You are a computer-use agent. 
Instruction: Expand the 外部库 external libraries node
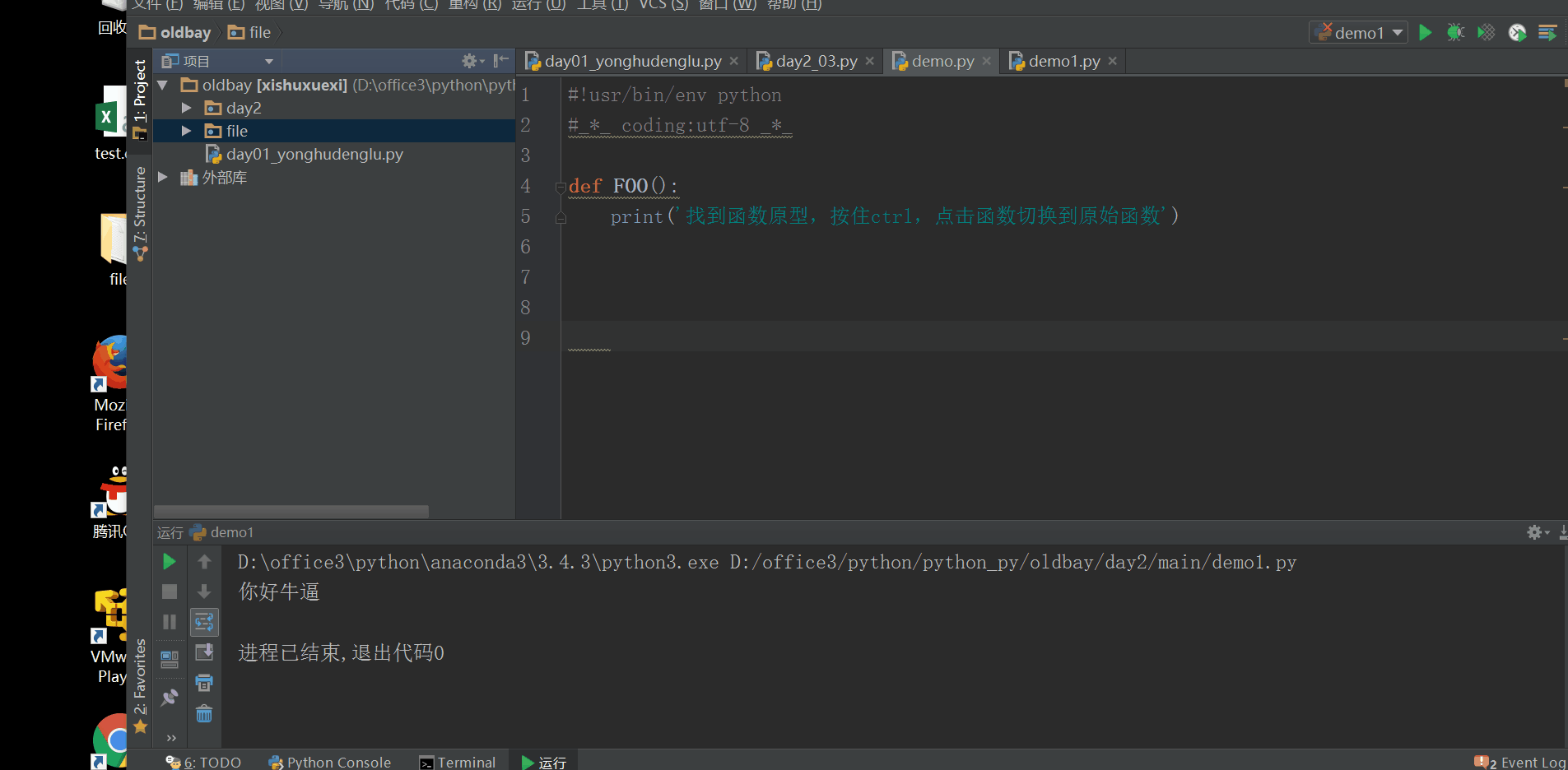[x=163, y=177]
